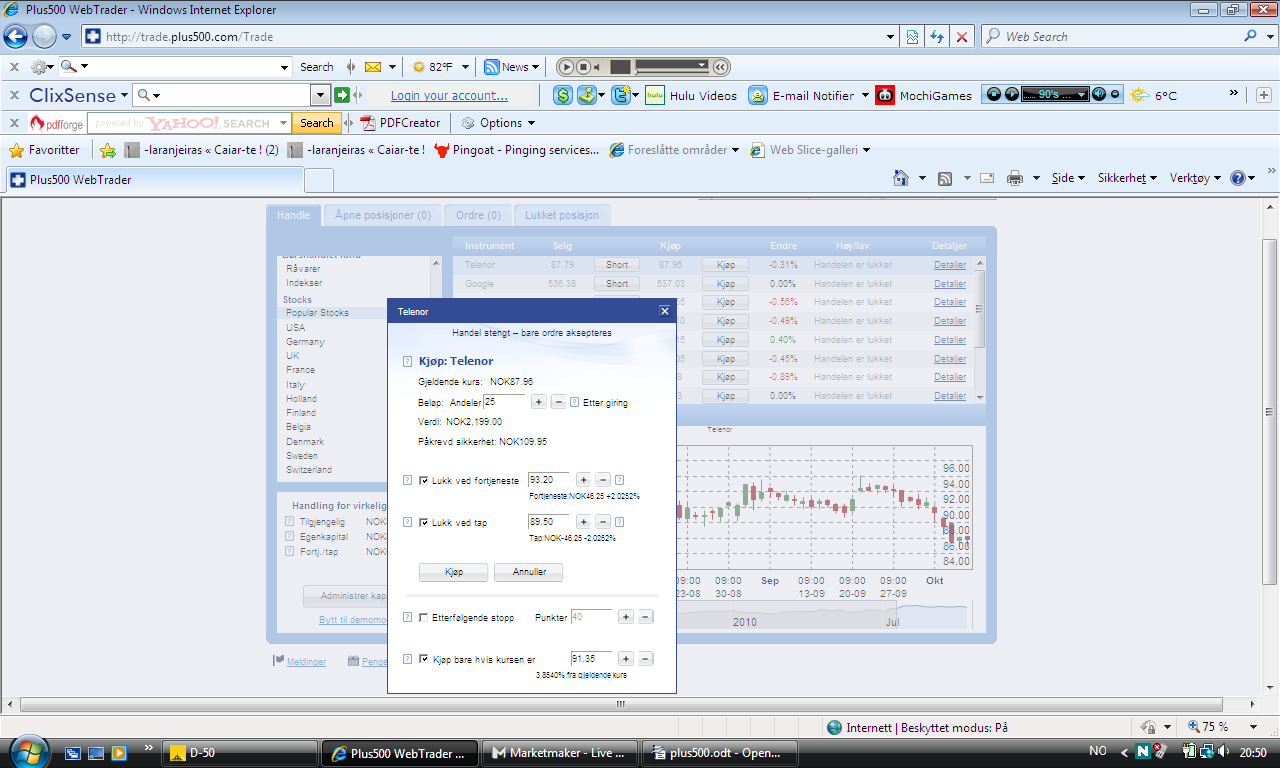Toggle Kjøp bare hvis kursen er checkbox
Screen dimensions: 1280x768
[424, 659]
